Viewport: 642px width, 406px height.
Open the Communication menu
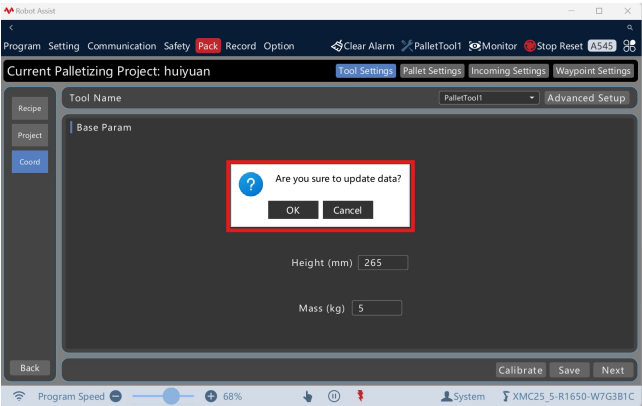pyautogui.click(x=122, y=46)
